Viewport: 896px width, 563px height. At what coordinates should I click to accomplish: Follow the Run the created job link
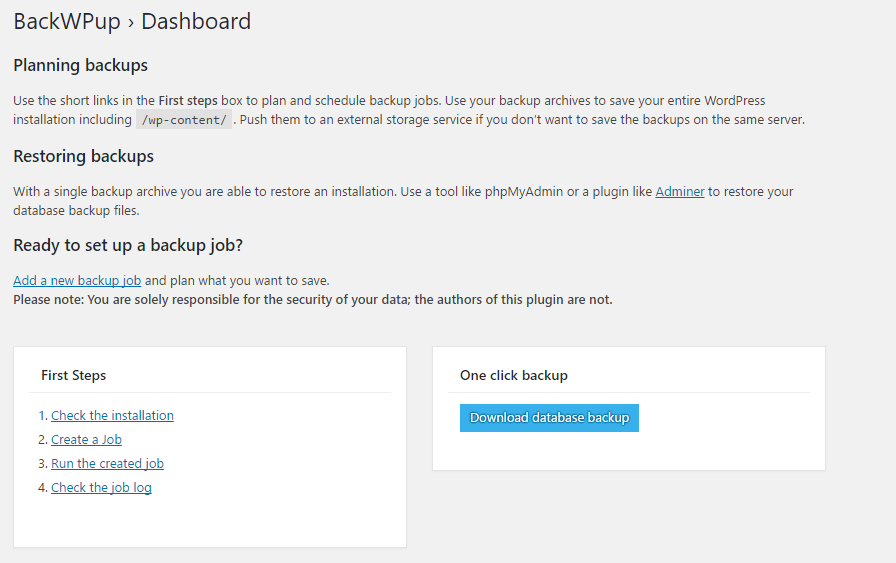[107, 464]
